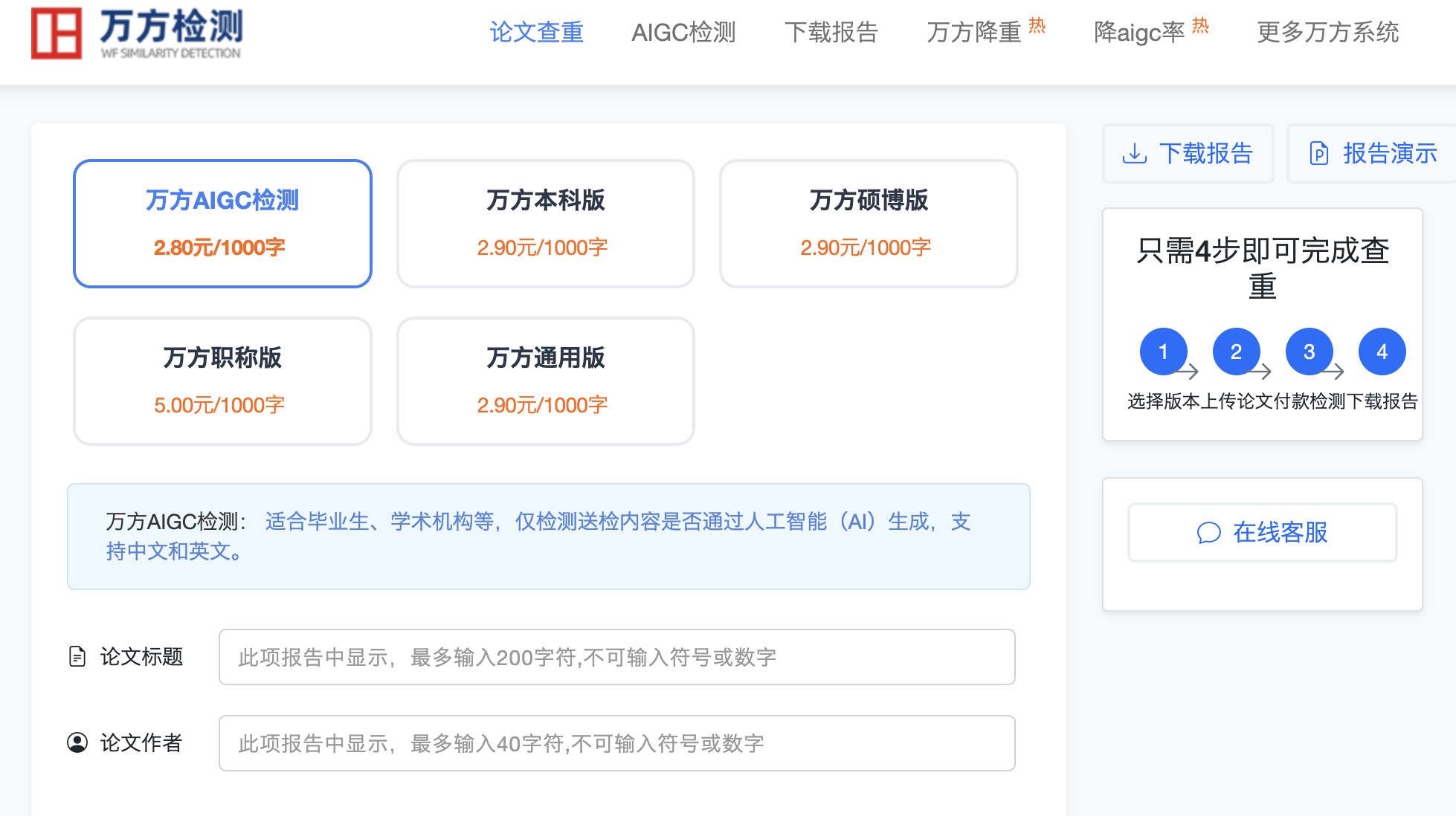
Task: Click step 2 circle 上传论文
Action: (1236, 352)
